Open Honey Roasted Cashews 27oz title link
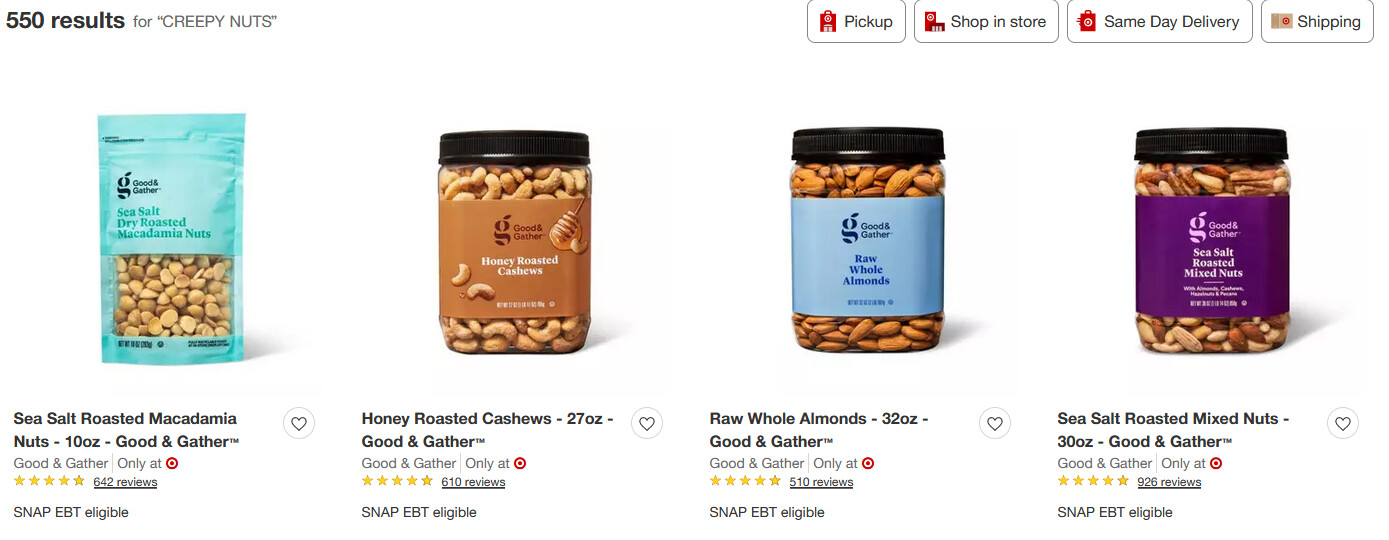Viewport: 1389px width, 540px height. click(488, 430)
